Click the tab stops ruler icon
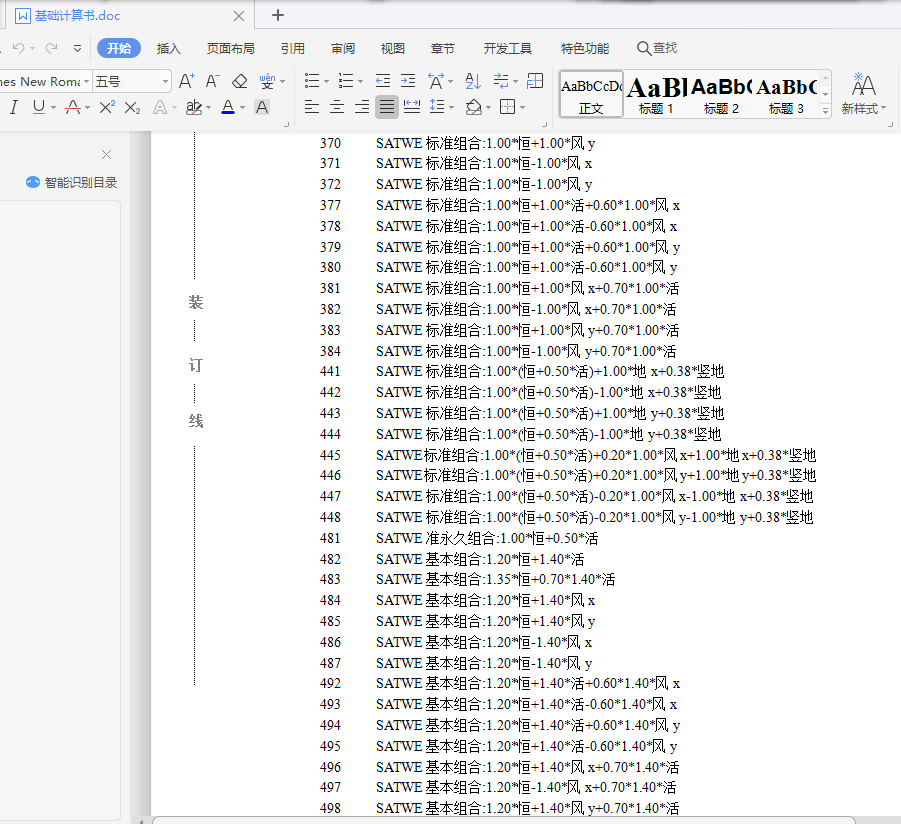The image size is (901, 824). (535, 81)
